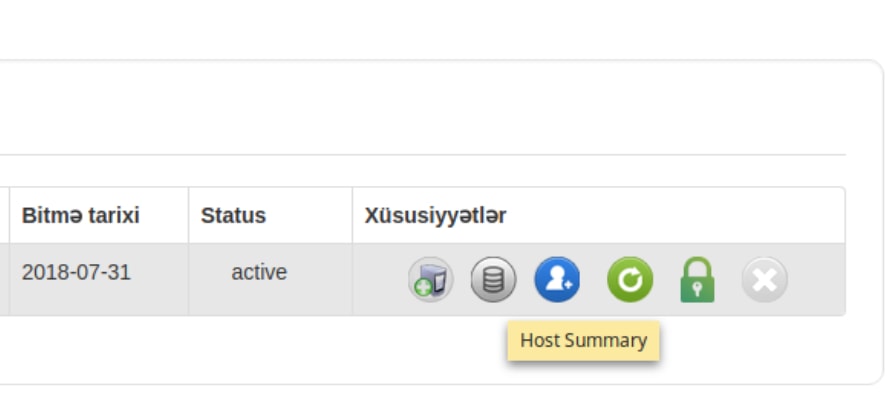Click empty space right of the gray X icon
Viewport: 887px width, 398px height.
click(x=816, y=279)
